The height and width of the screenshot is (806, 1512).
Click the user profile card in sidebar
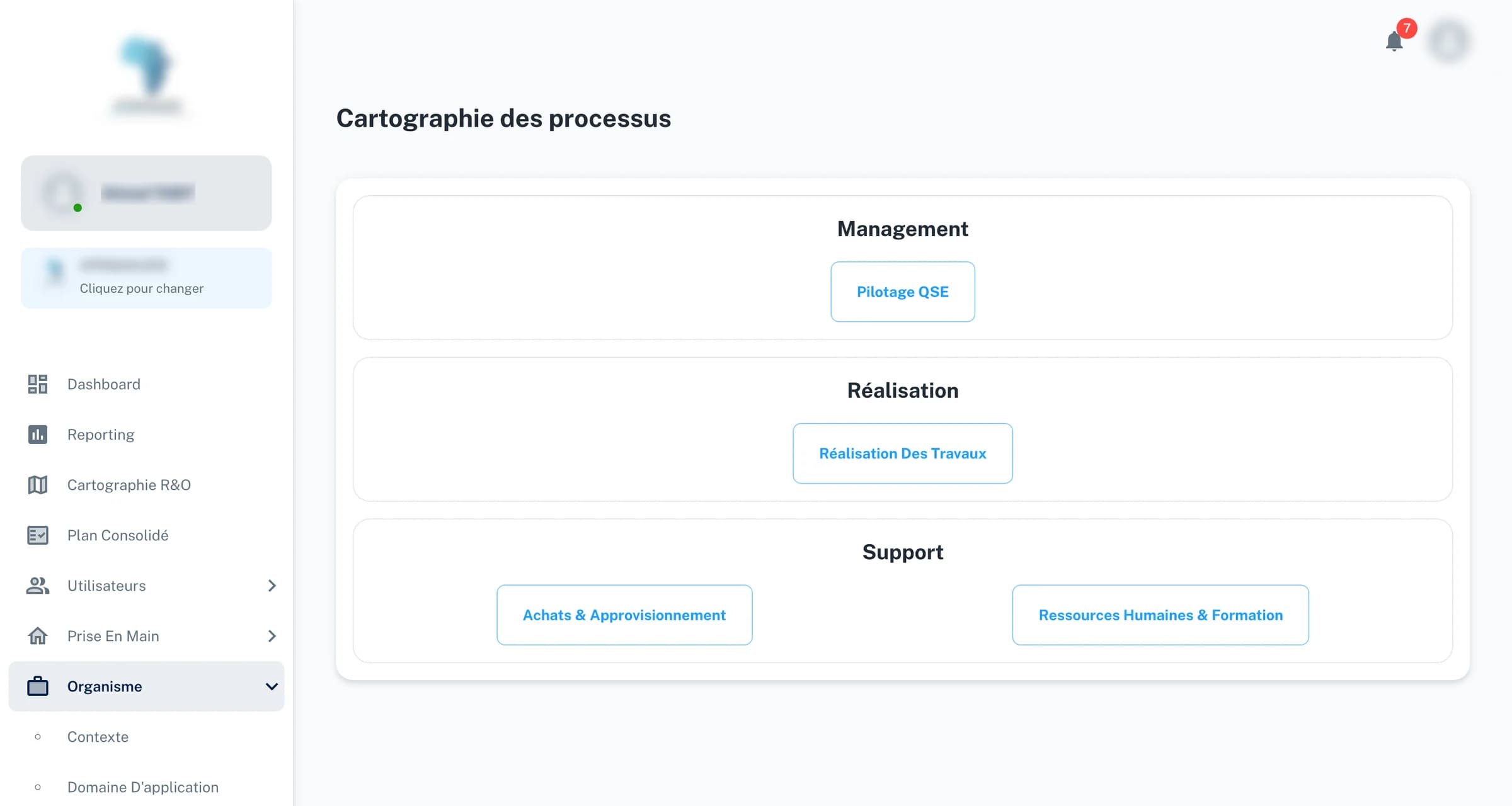146,193
